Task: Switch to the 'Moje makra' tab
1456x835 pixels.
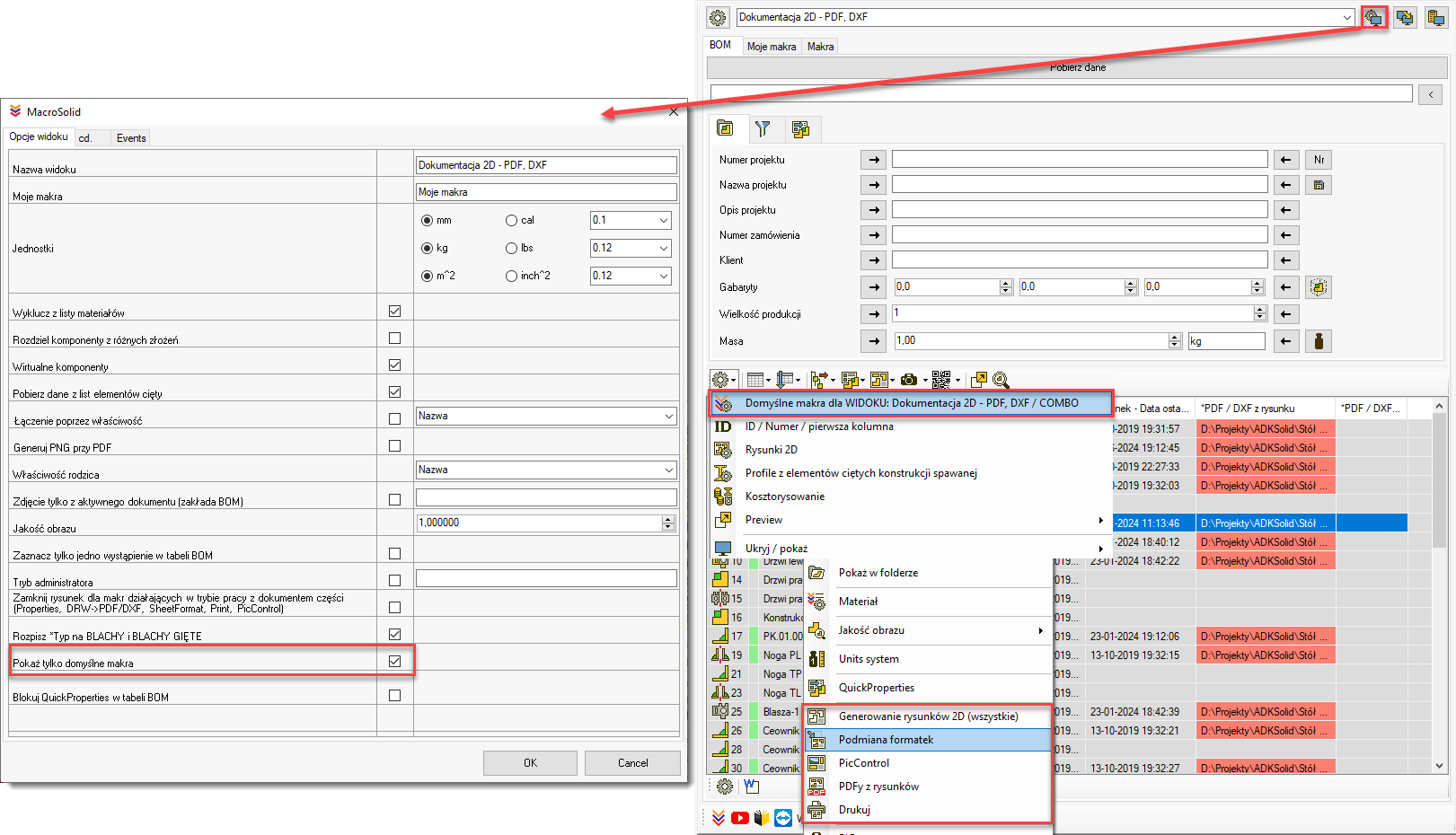Action: click(x=771, y=47)
